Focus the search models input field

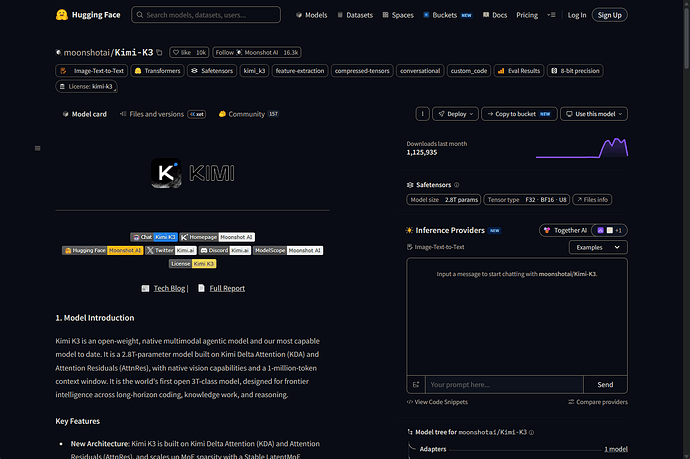[x=206, y=15]
